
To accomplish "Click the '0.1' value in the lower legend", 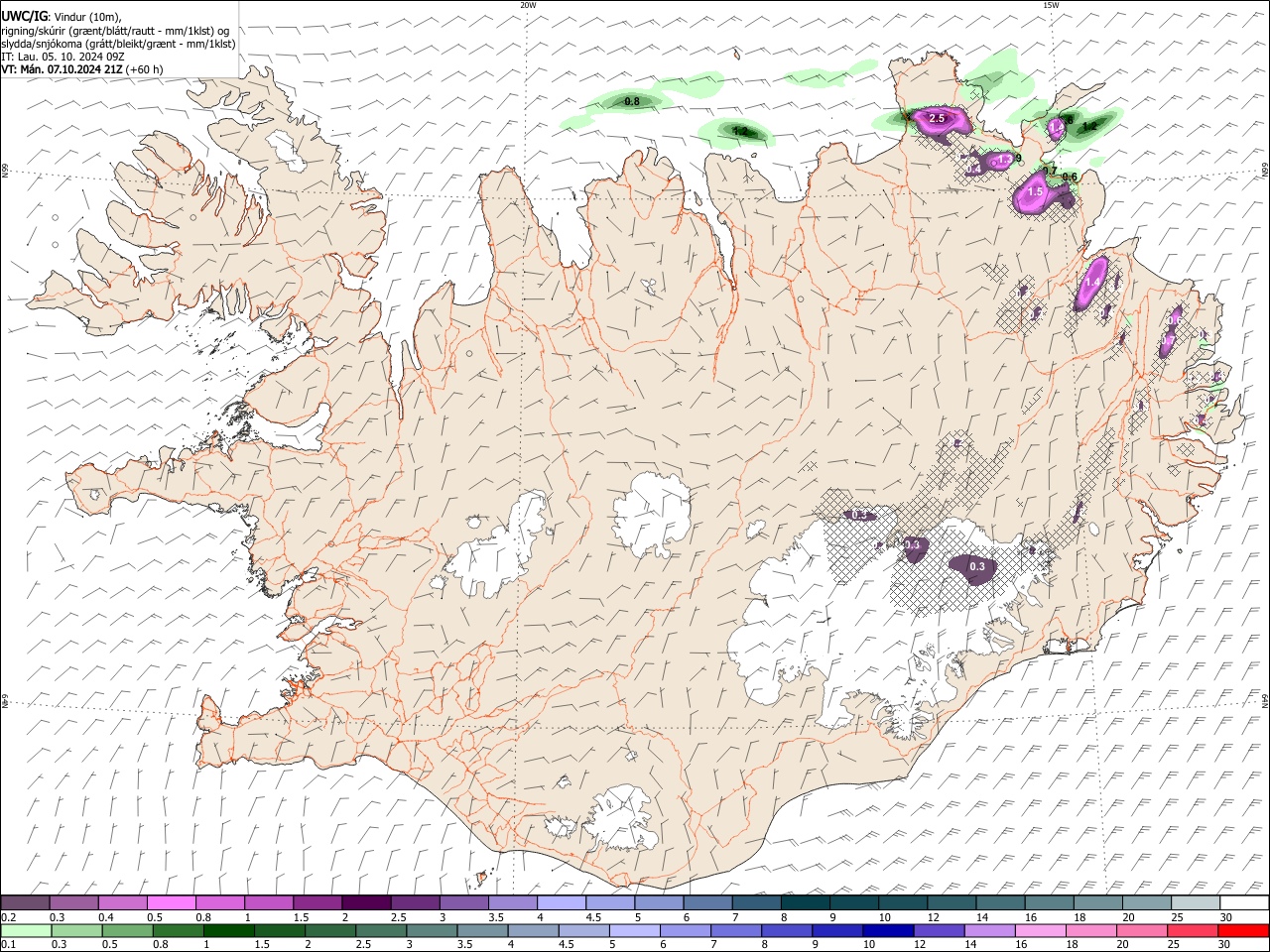I will (x=9, y=944).
